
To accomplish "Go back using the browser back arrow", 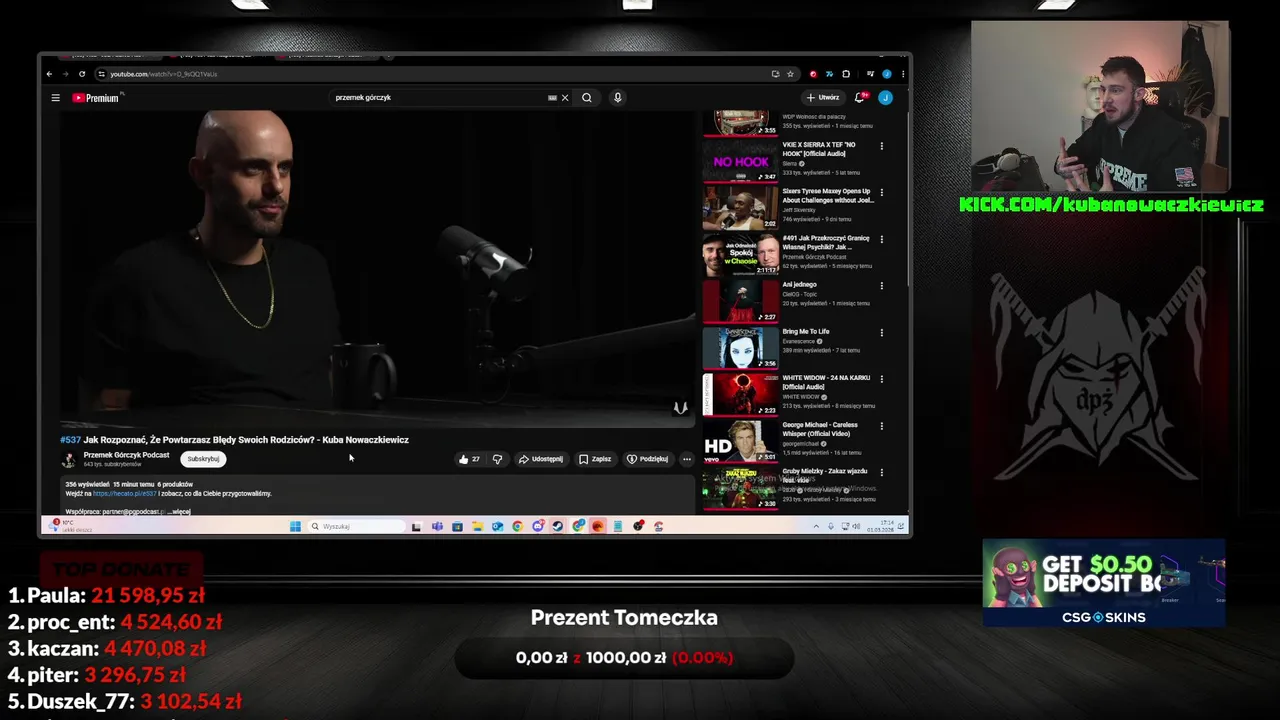I will click(x=49, y=74).
